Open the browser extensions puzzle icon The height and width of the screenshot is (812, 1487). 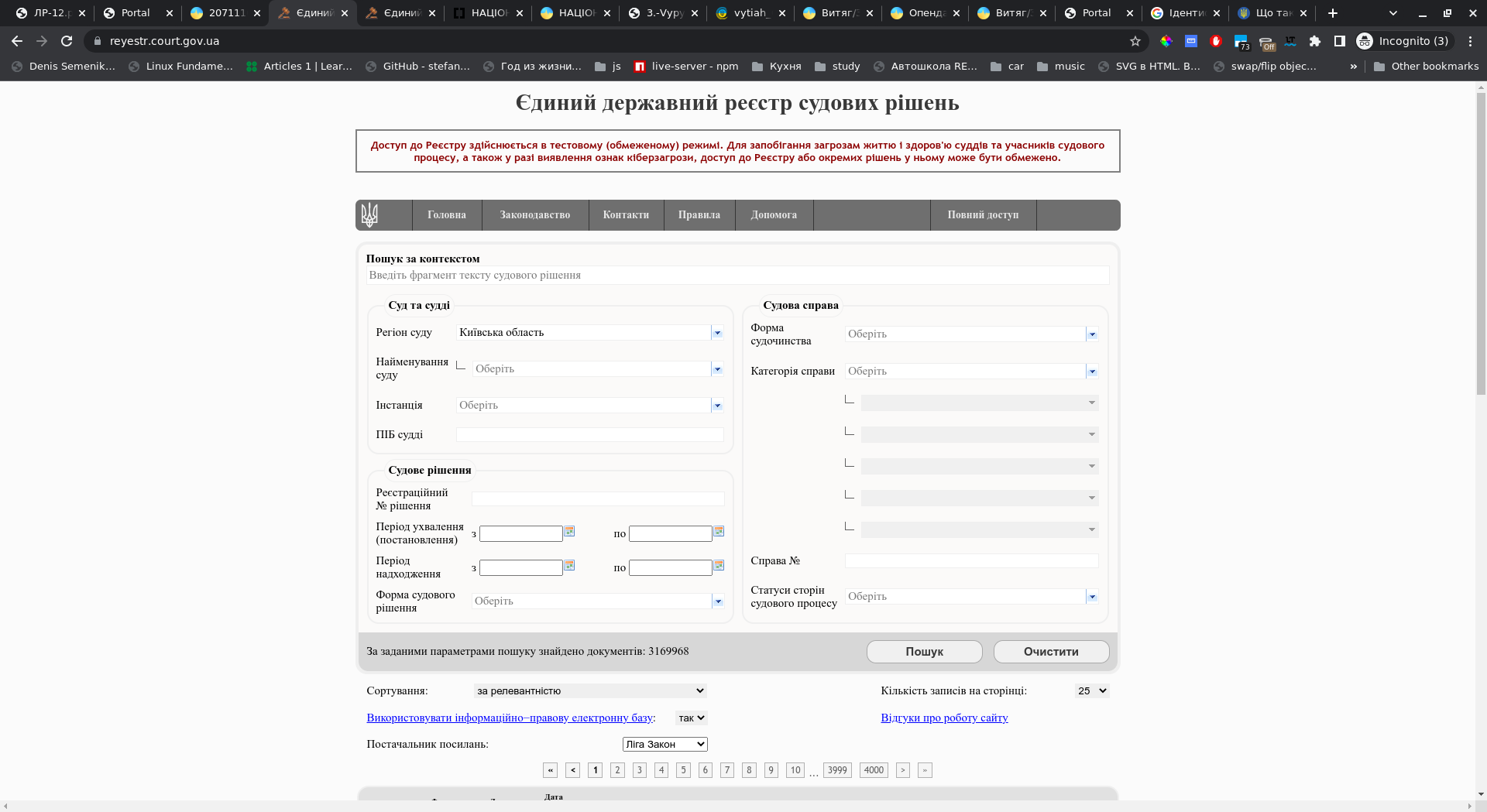tap(1314, 41)
